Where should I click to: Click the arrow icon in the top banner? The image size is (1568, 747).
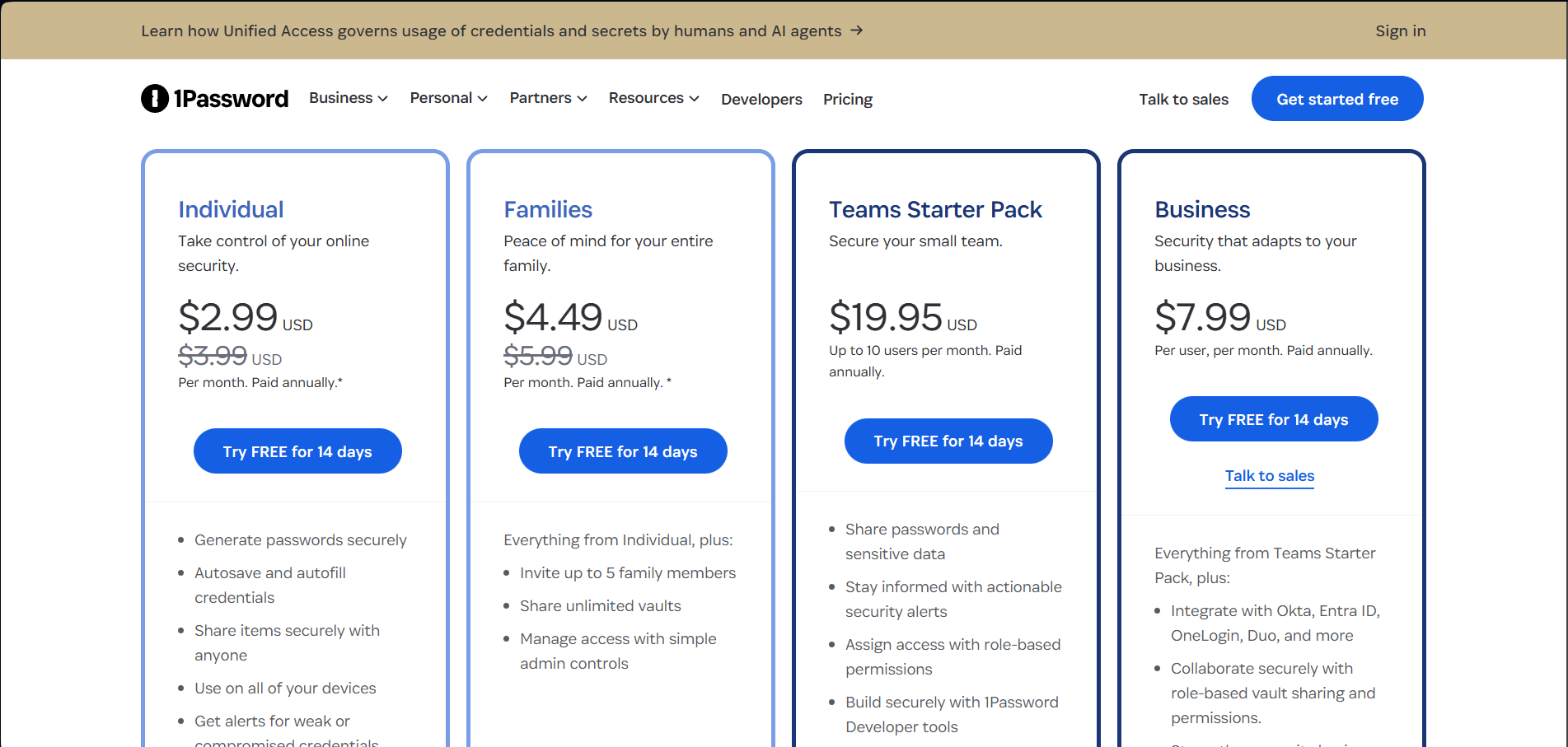tap(857, 30)
